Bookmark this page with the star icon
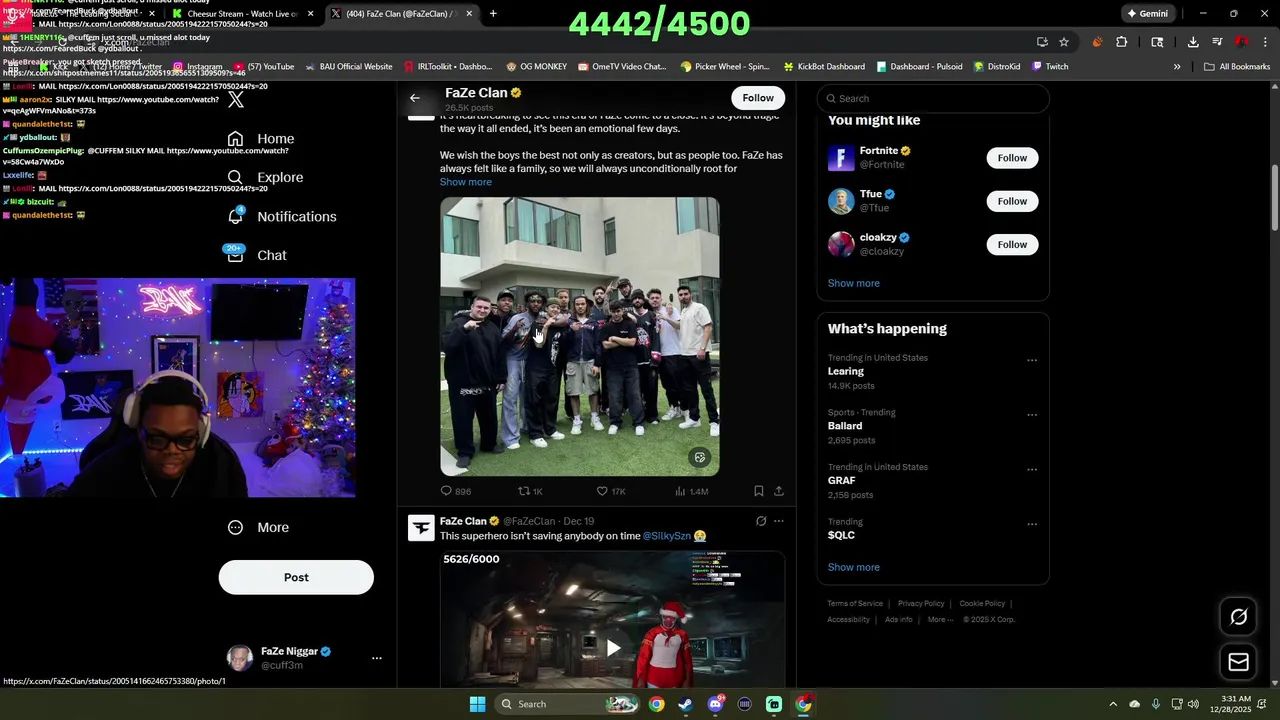This screenshot has width=1280, height=720. click(x=1064, y=42)
